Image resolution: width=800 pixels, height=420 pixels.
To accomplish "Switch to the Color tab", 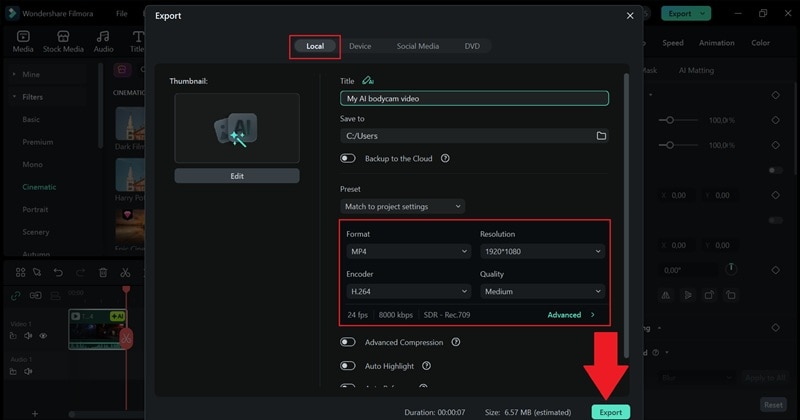I will 760,43.
